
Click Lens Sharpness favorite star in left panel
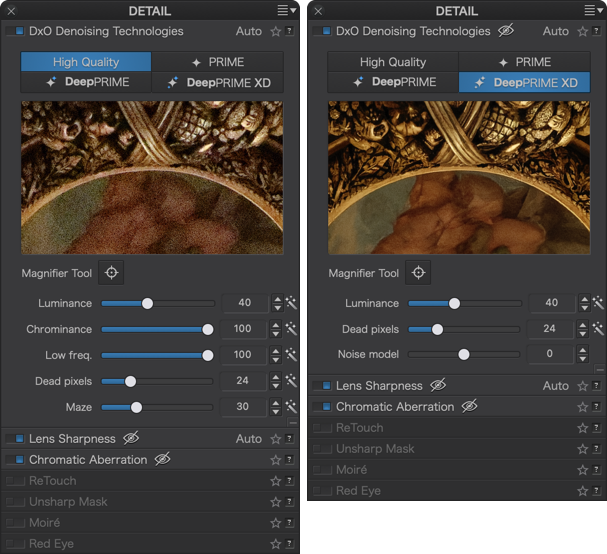tap(276, 439)
